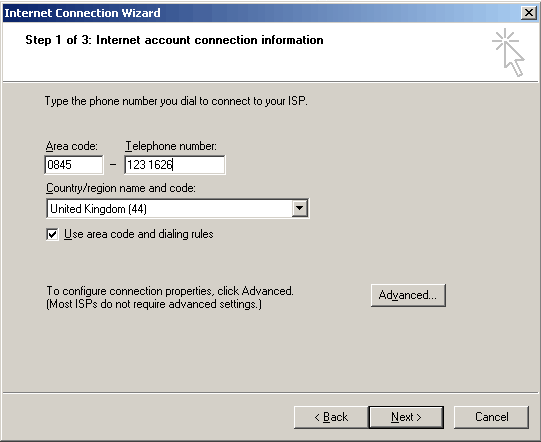Return with the Back button

click(331, 417)
